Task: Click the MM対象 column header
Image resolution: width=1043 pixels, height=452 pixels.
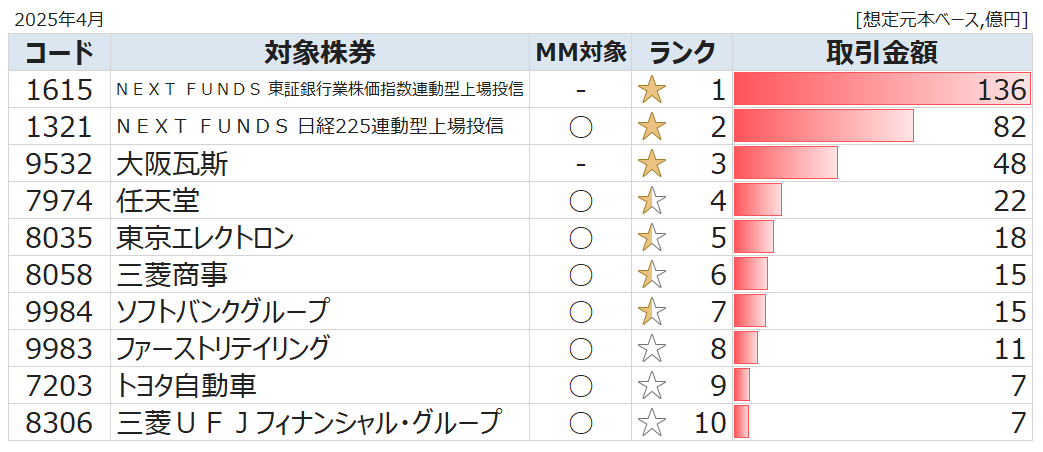Action: [580, 52]
